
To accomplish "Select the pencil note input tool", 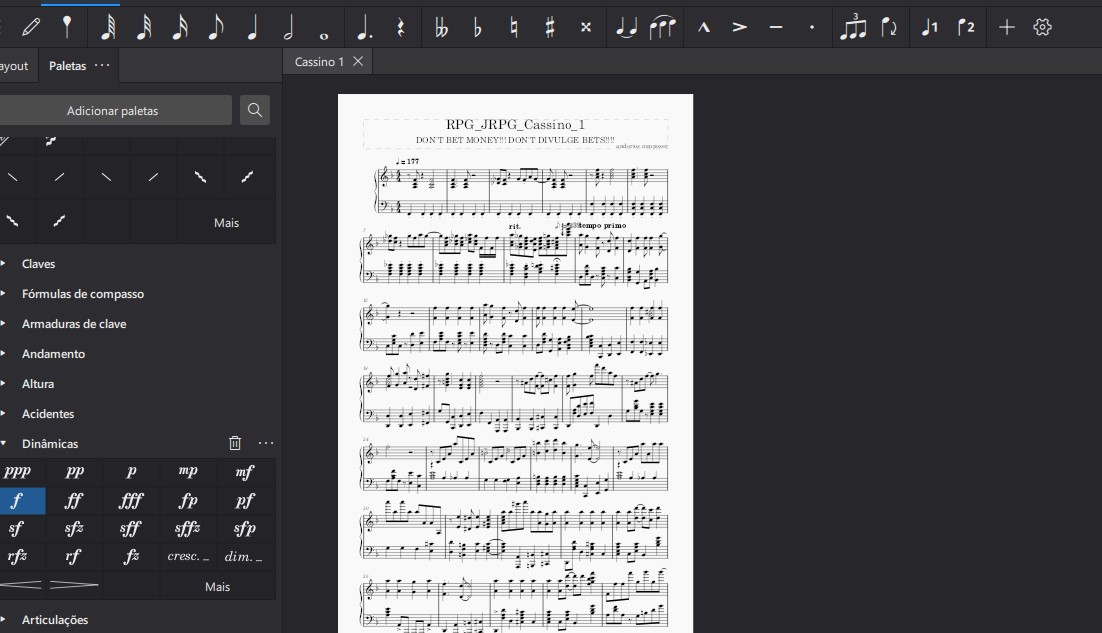I will point(31,27).
